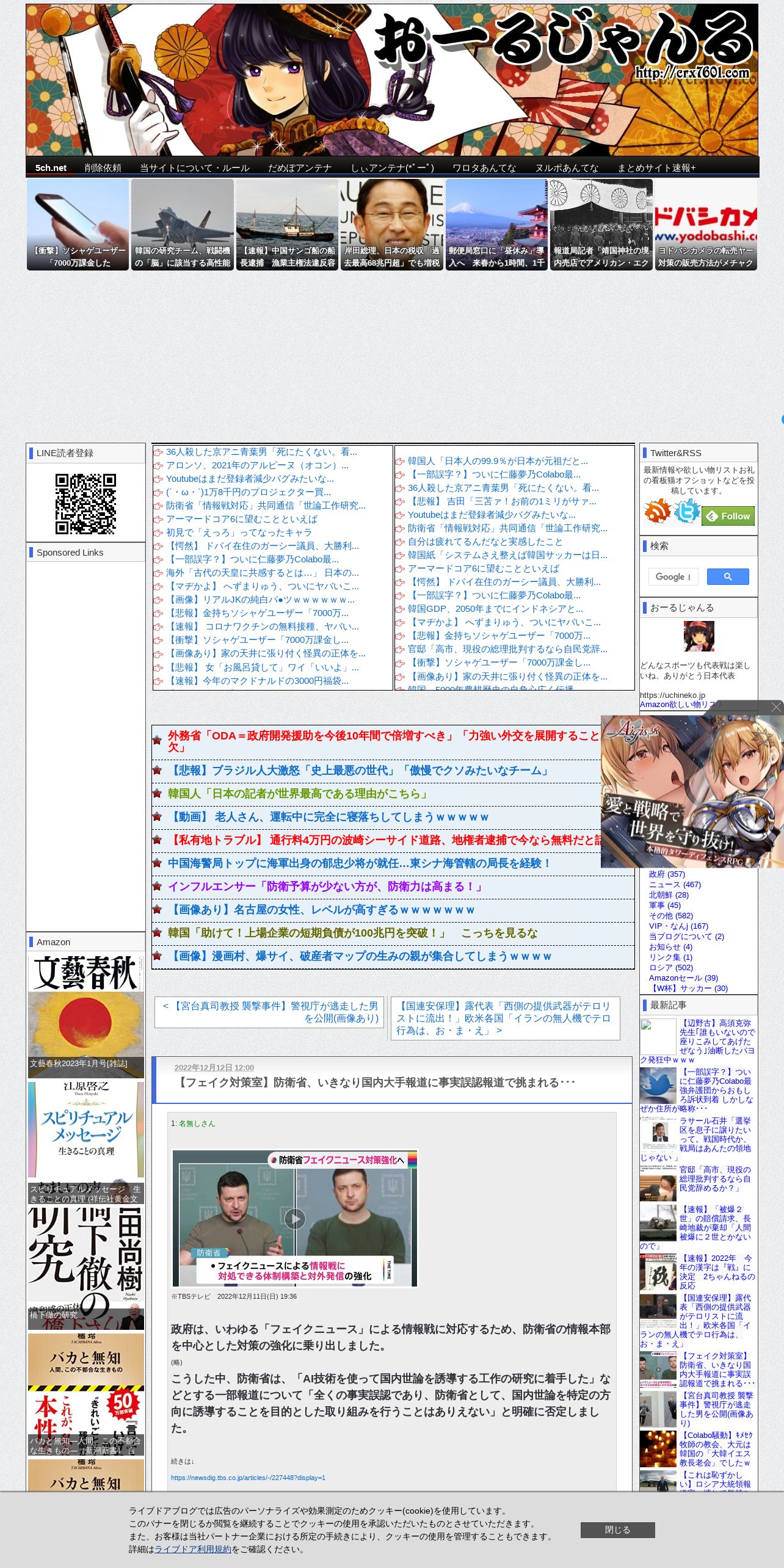Select the ニュース (467) category

[x=675, y=885]
